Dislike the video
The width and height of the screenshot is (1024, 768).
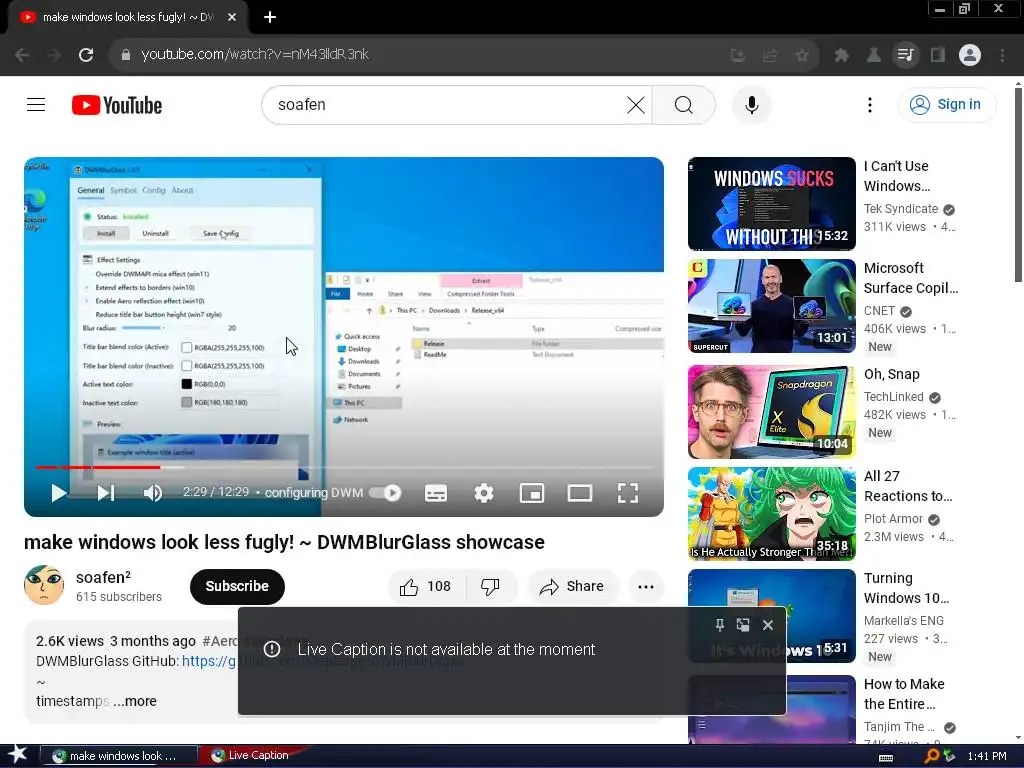[491, 586]
